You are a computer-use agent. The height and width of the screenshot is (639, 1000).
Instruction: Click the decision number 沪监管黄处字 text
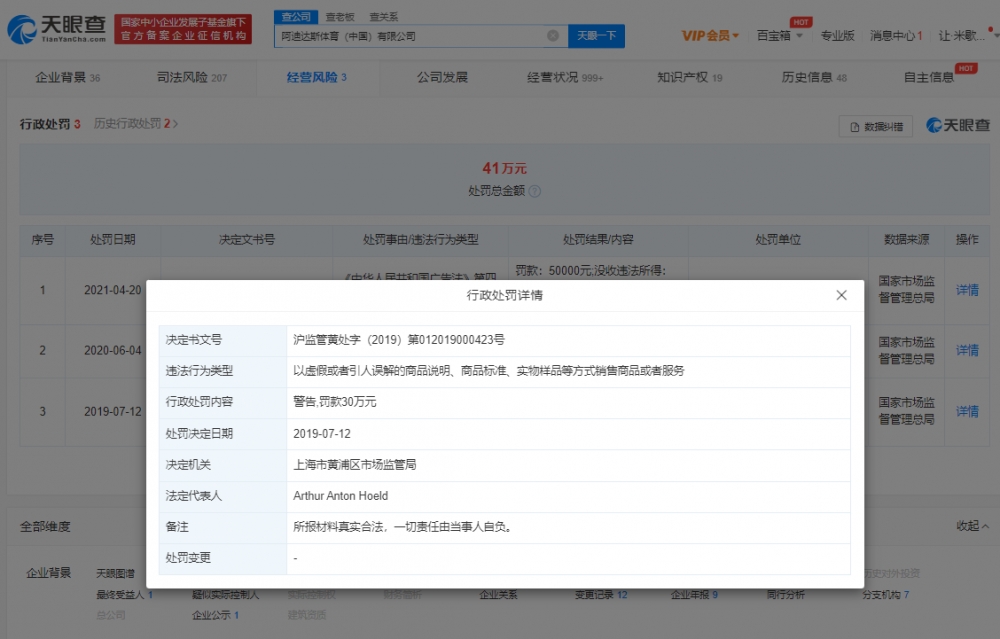399,340
